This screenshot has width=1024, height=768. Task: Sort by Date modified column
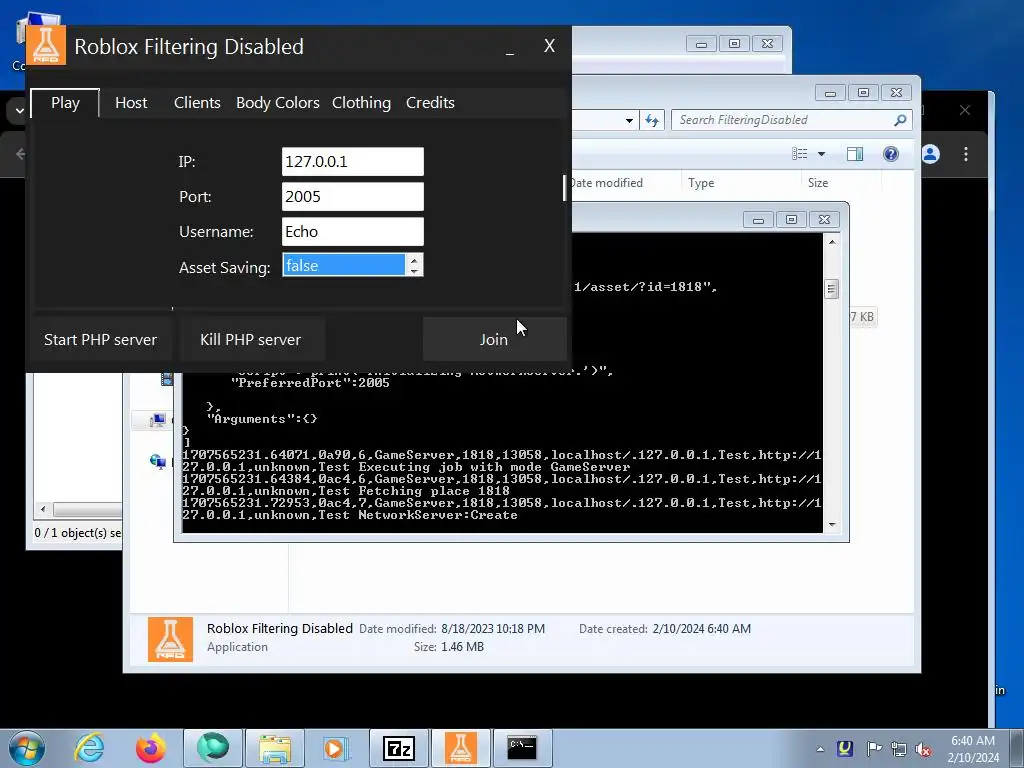[x=607, y=183]
